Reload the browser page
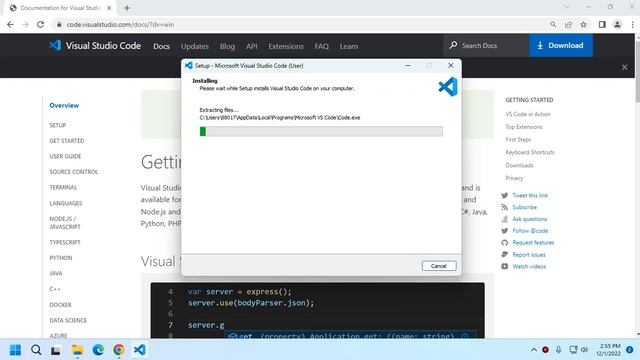The height and width of the screenshot is (360, 640). pos(40,24)
